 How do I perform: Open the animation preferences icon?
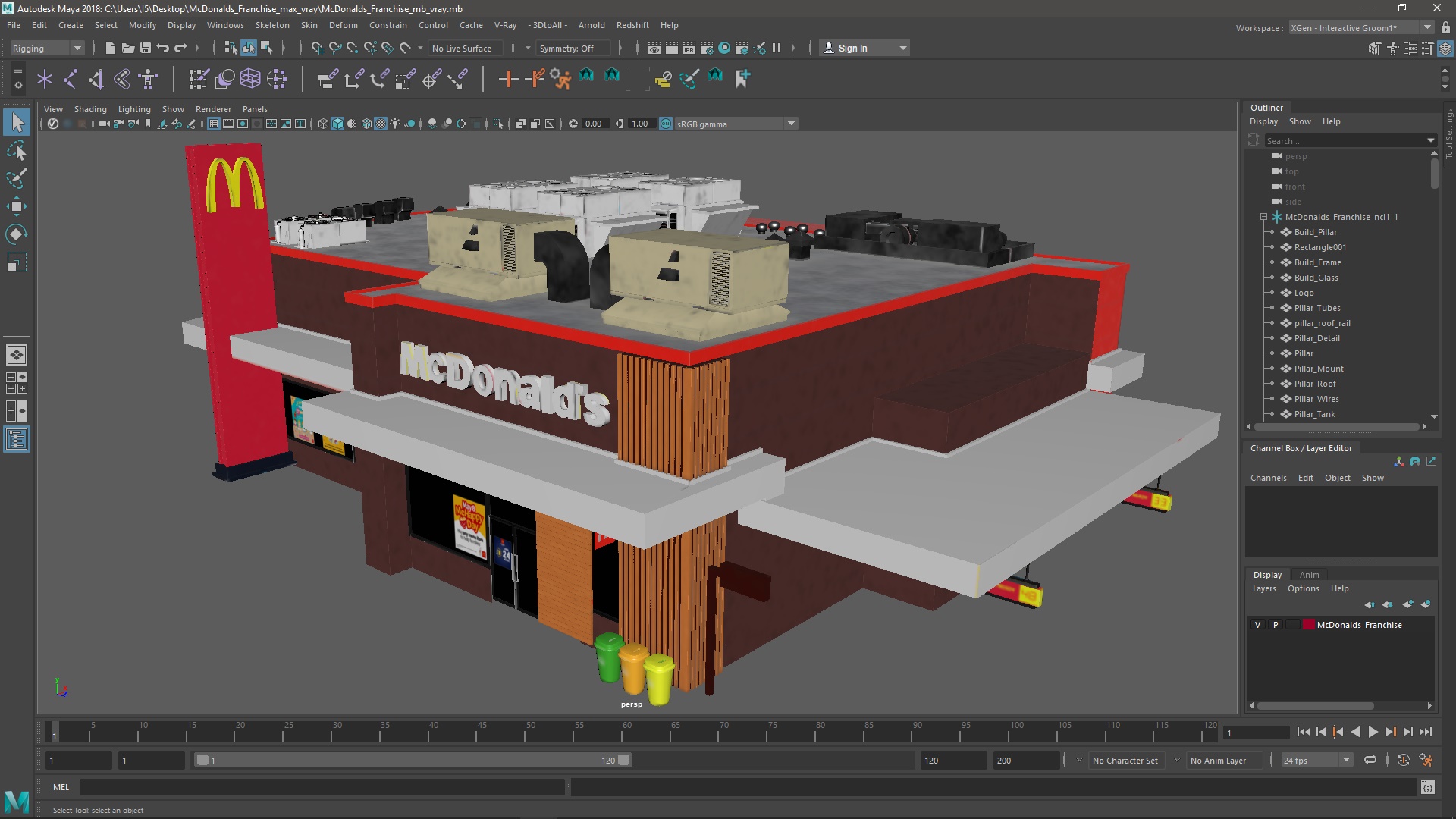(1426, 760)
